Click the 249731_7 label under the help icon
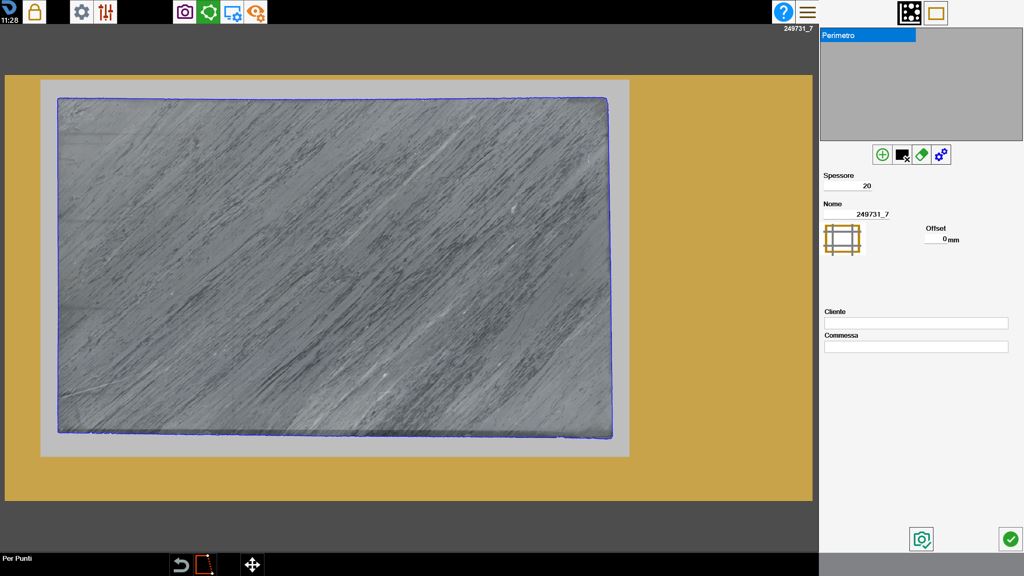 click(798, 29)
